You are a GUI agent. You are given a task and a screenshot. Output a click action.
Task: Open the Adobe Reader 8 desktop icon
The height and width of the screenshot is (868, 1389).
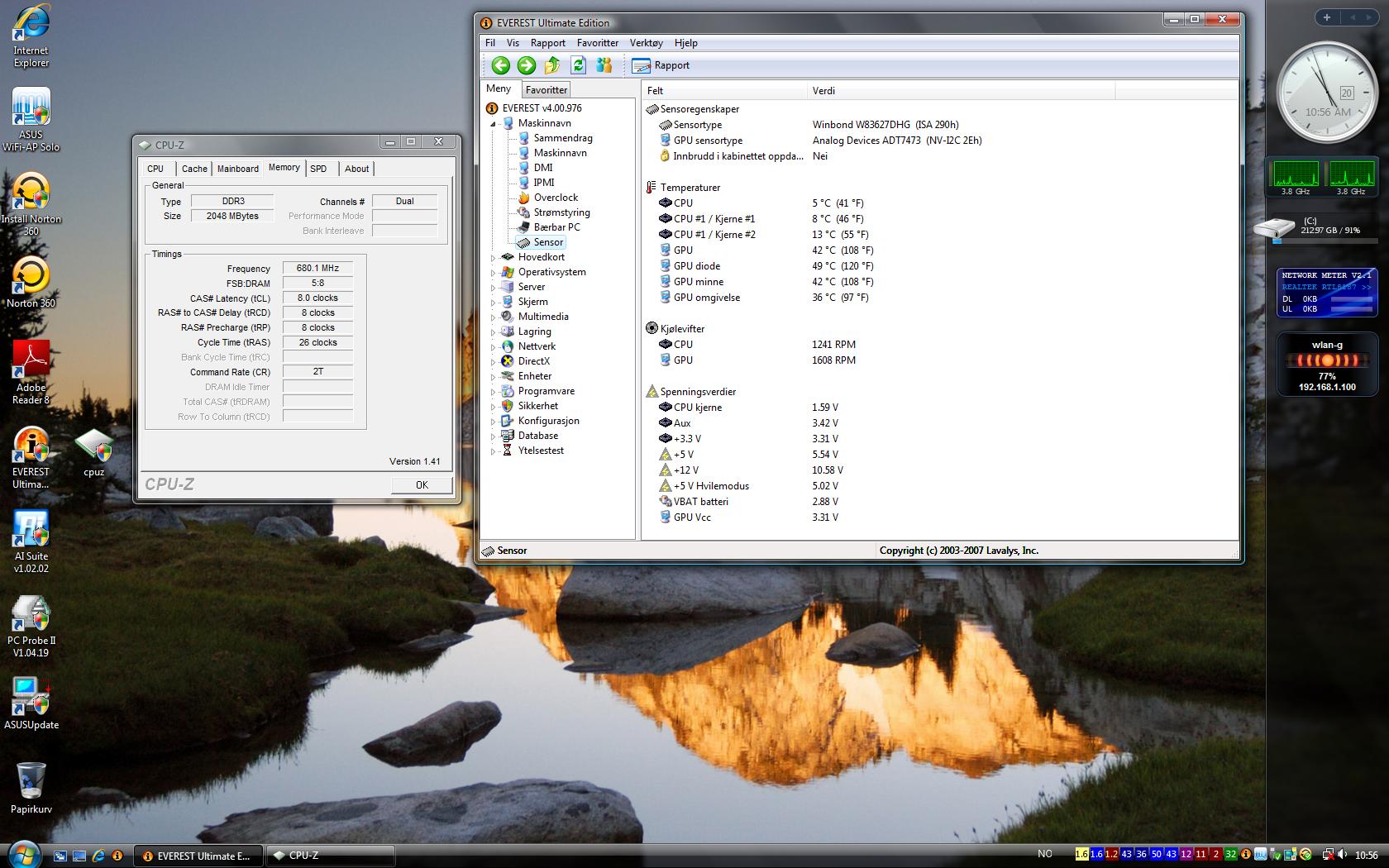click(31, 373)
